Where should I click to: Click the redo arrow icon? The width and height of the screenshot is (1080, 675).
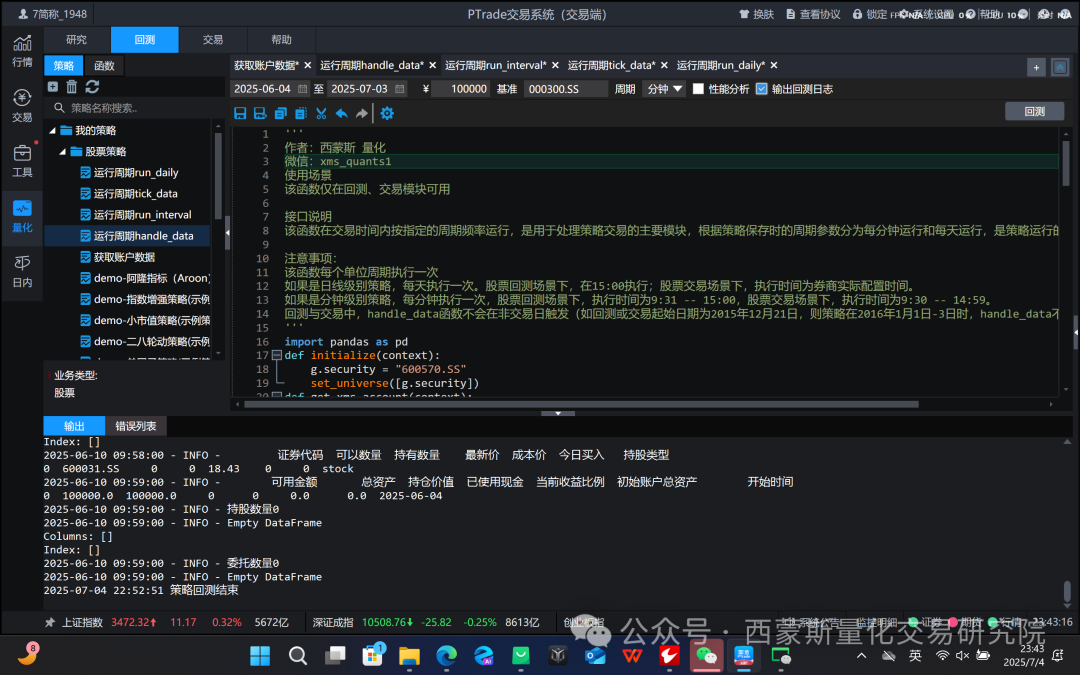[362, 114]
